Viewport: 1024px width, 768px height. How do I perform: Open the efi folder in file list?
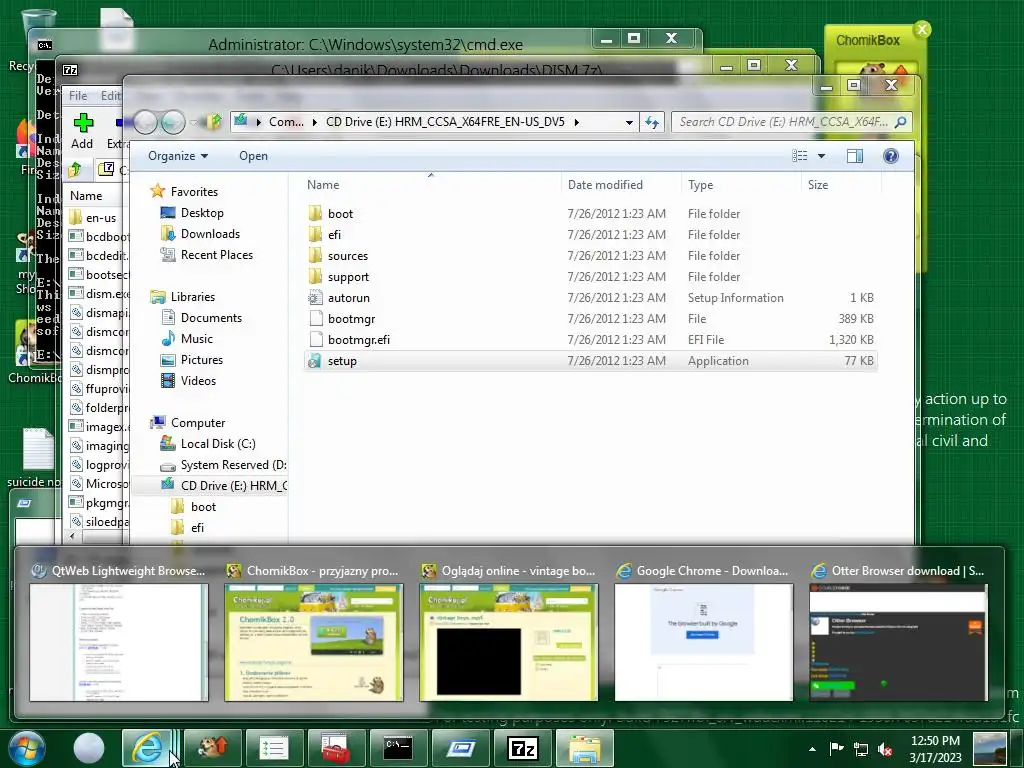coord(590,234)
